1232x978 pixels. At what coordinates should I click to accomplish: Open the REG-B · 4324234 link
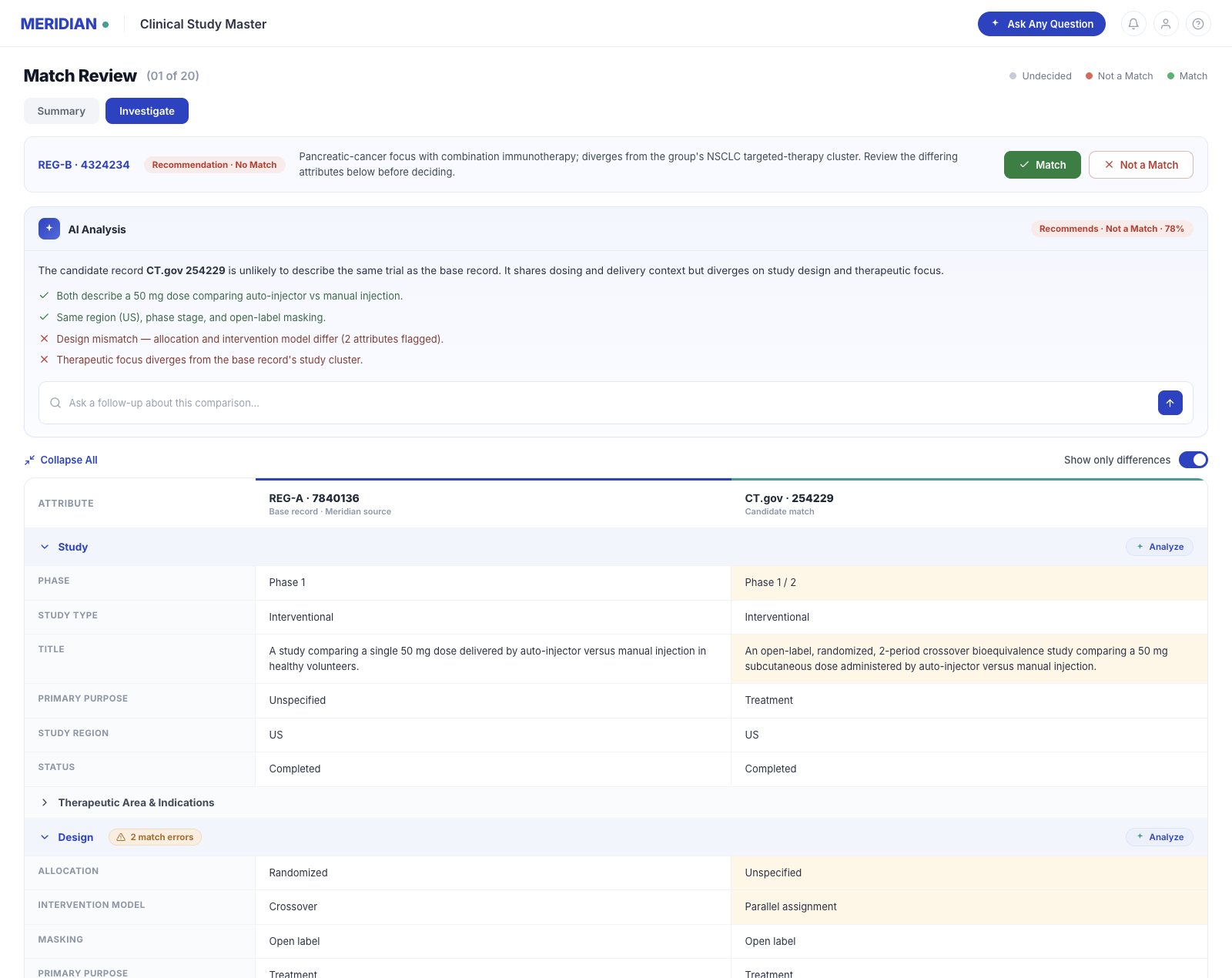click(84, 165)
